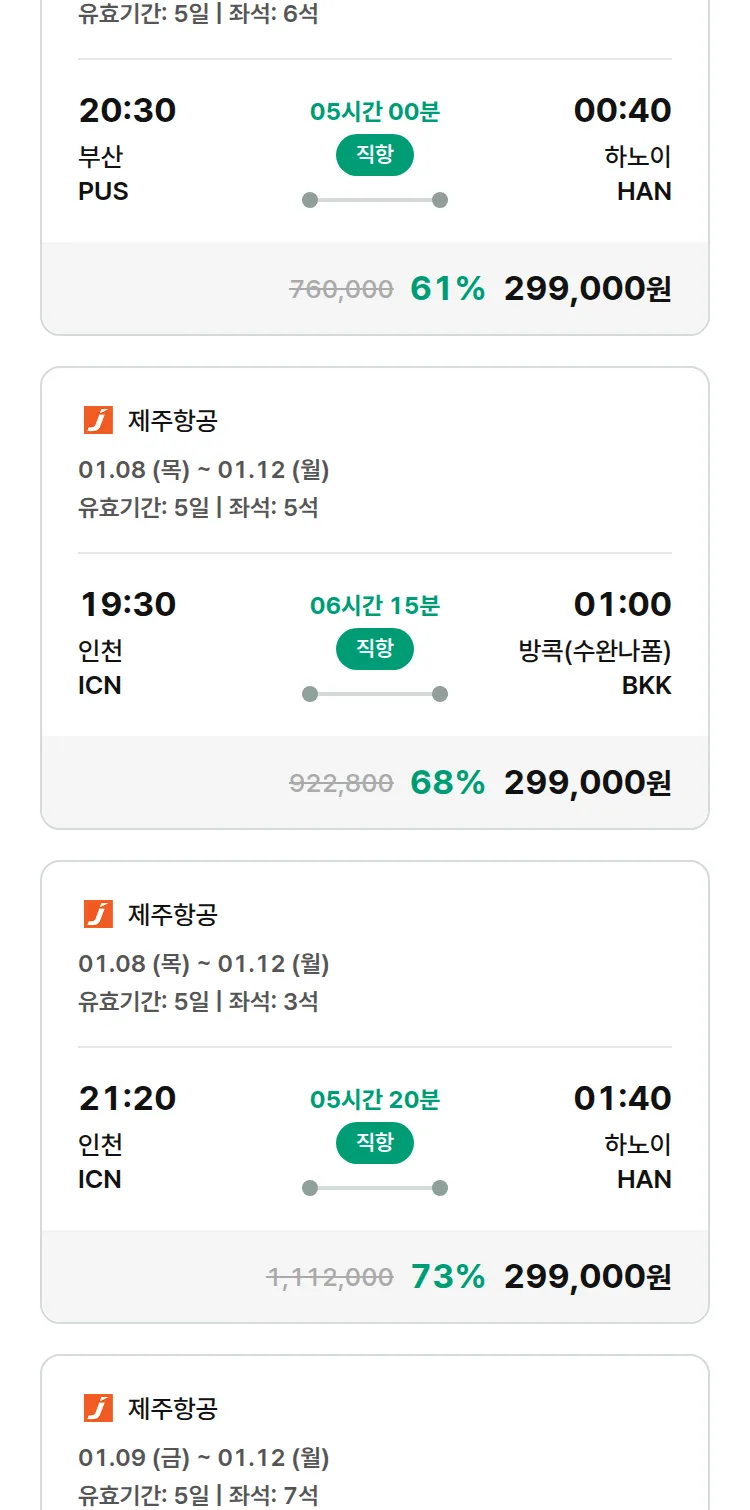Click the 직항 badge on Incheon–Bangkok flight
This screenshot has height=1510, width=750.
[375, 649]
